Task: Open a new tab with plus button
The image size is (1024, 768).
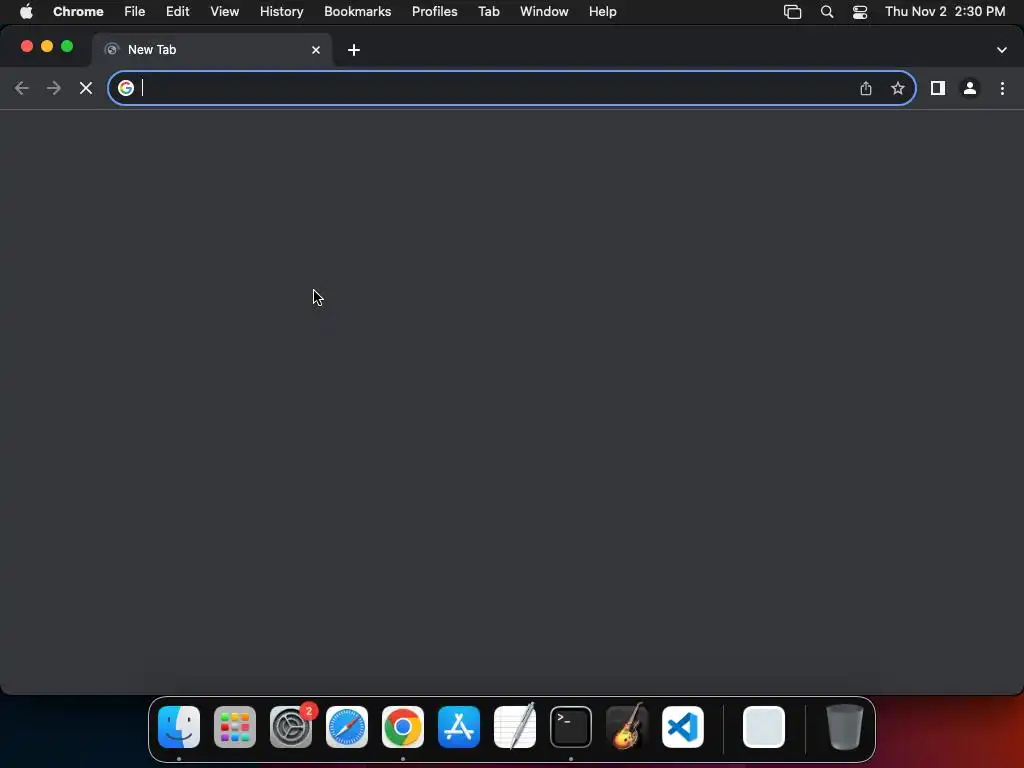Action: point(353,50)
